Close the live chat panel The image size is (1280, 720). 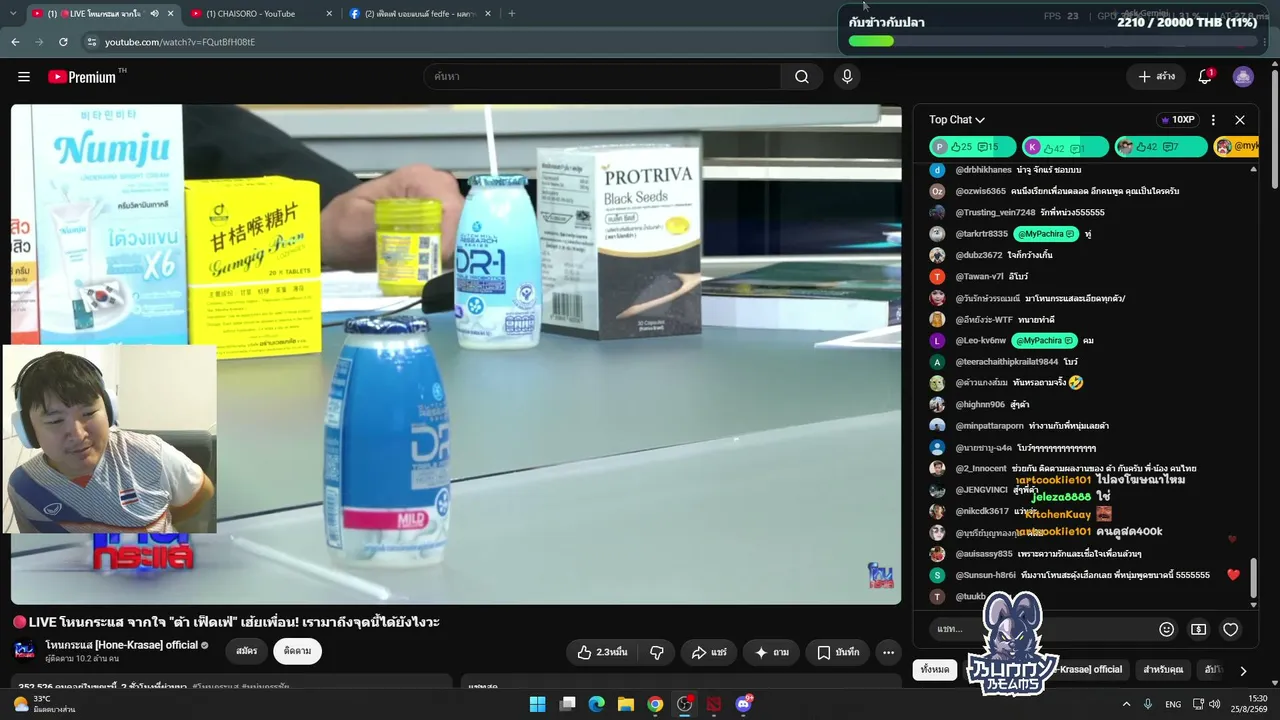pos(1240,120)
